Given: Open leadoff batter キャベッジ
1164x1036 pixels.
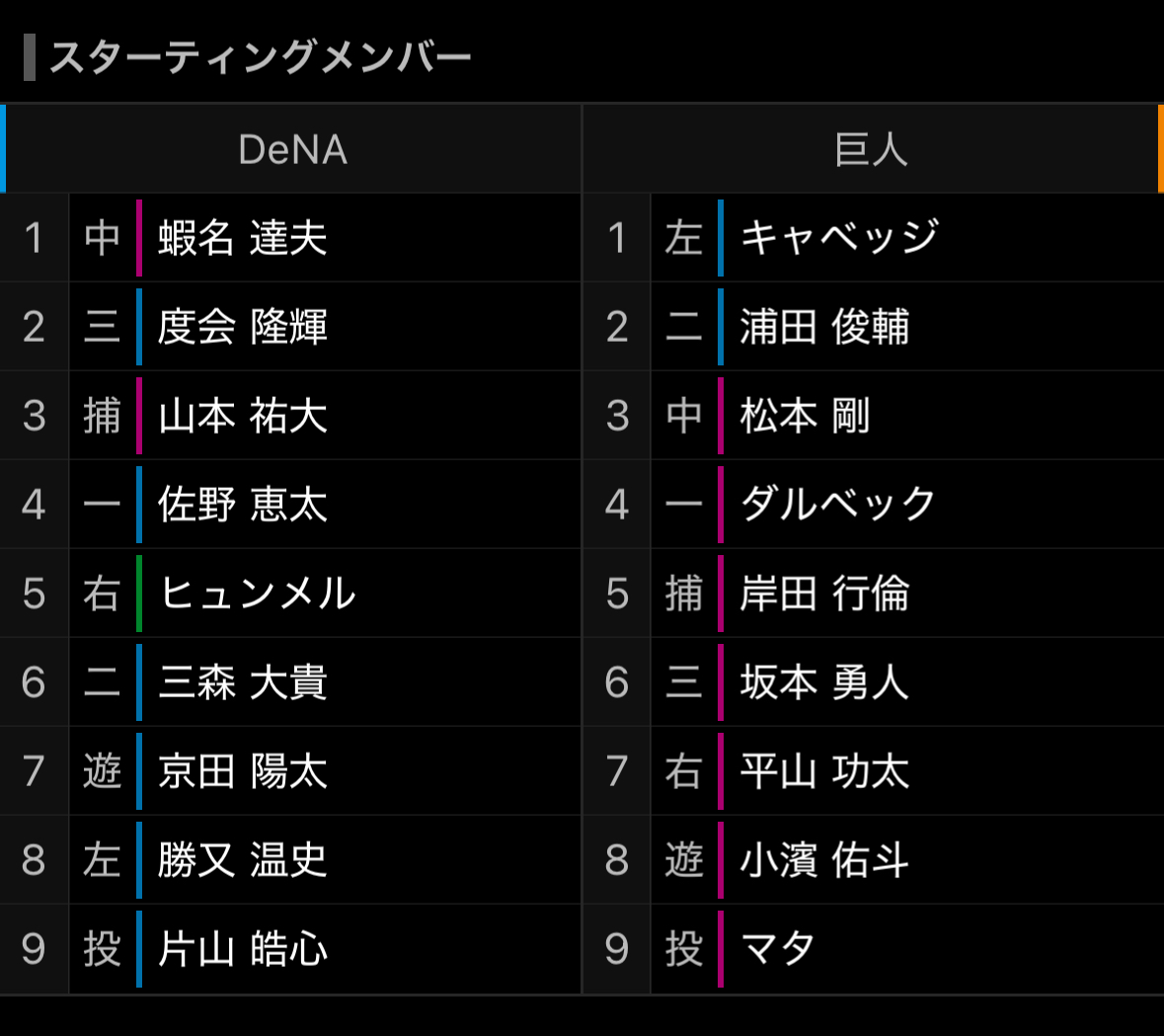Looking at the screenshot, I should tap(839, 238).
